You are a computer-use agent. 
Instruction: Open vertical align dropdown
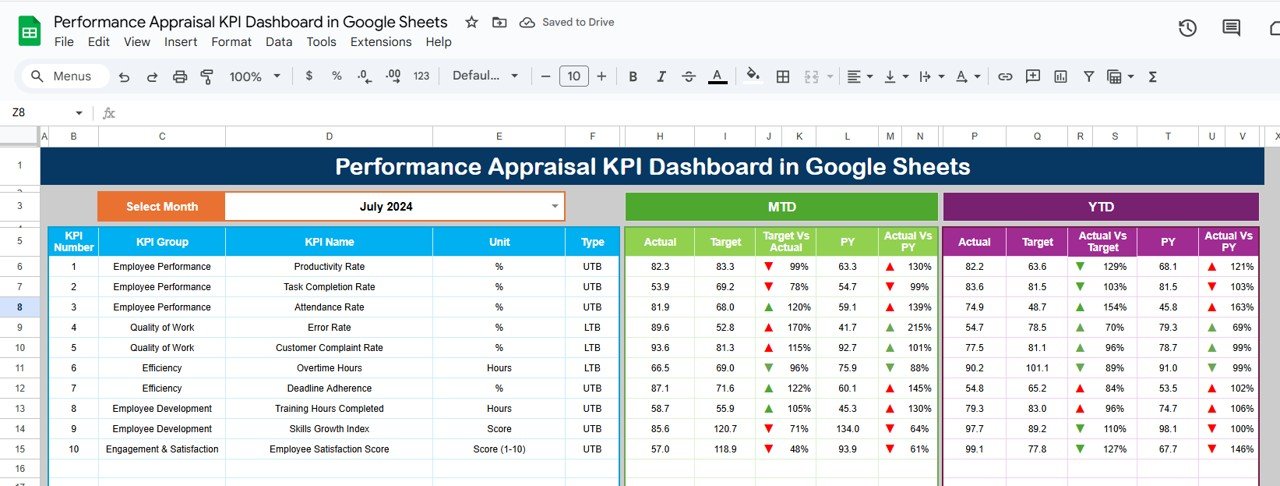tap(896, 76)
